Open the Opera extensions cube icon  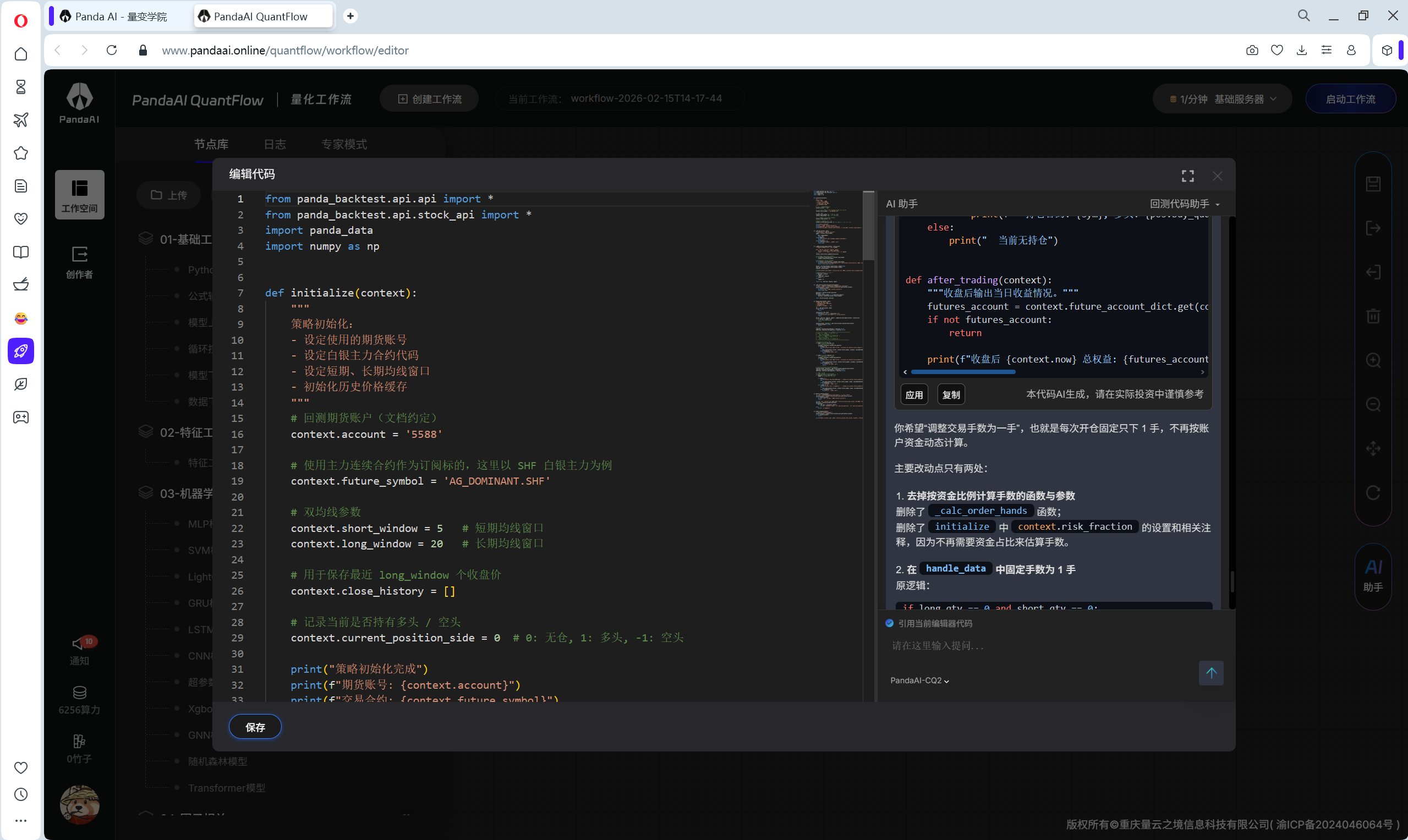(1387, 50)
